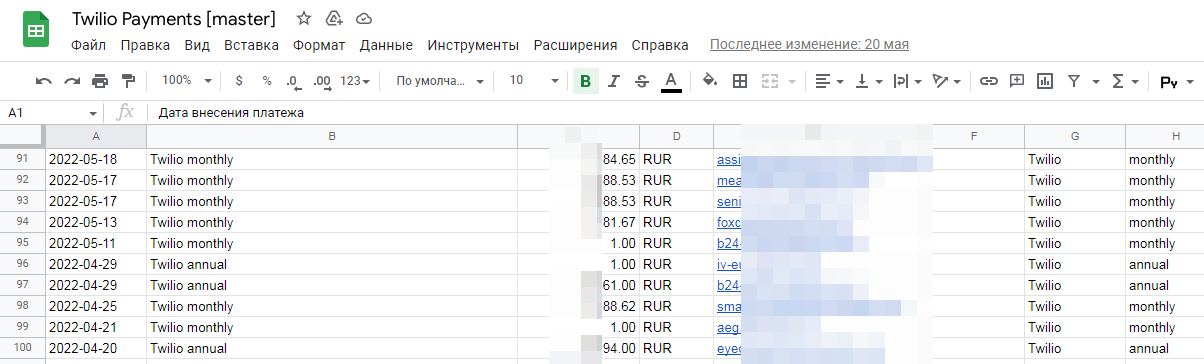Open the borders menu
The width and height of the screenshot is (1204, 364).
click(740, 81)
